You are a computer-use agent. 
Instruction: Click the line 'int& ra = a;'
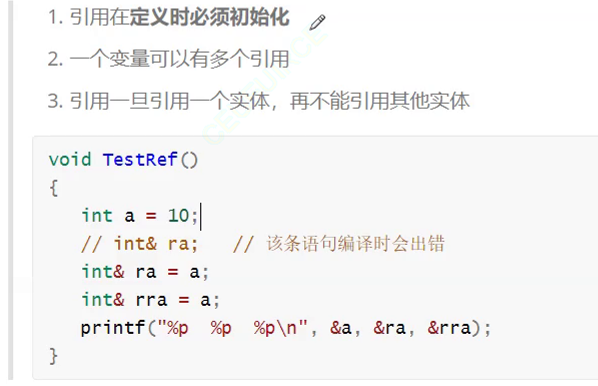(145, 272)
